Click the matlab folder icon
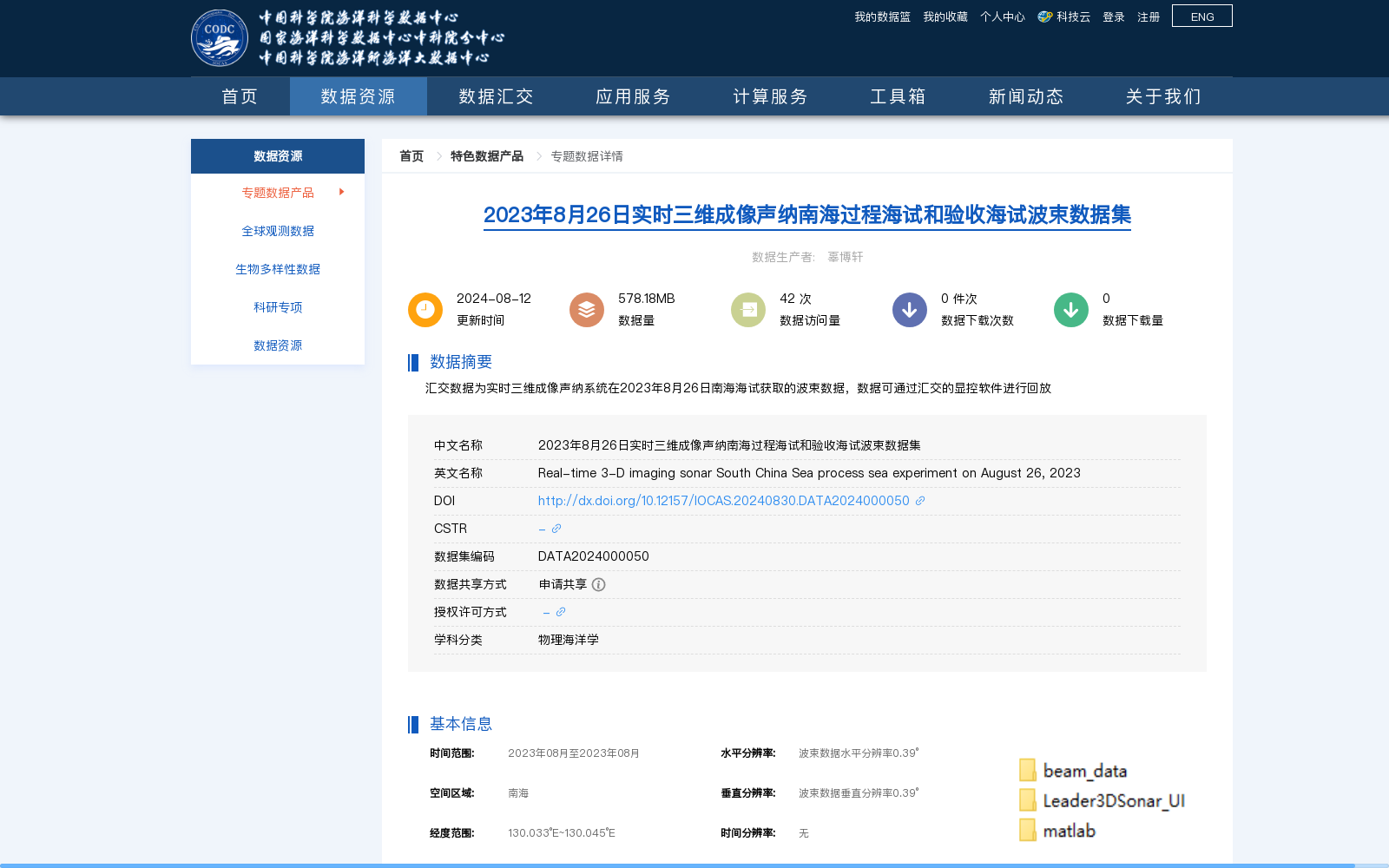 pos(1028,831)
